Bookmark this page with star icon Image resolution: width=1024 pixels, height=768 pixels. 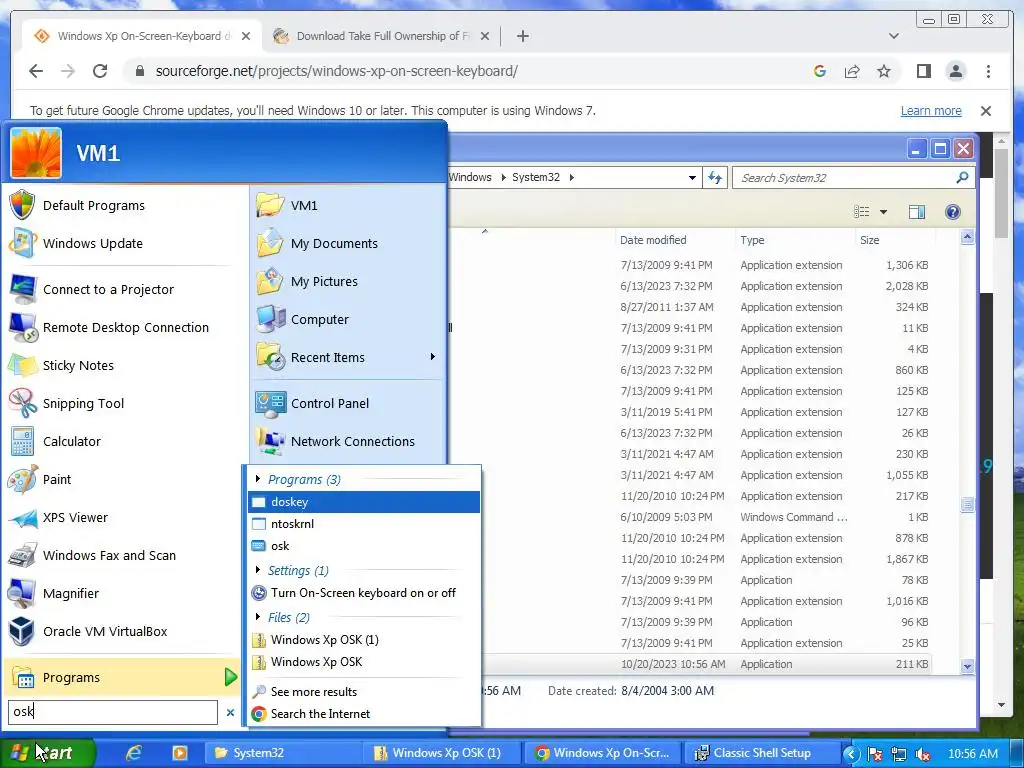tap(884, 71)
